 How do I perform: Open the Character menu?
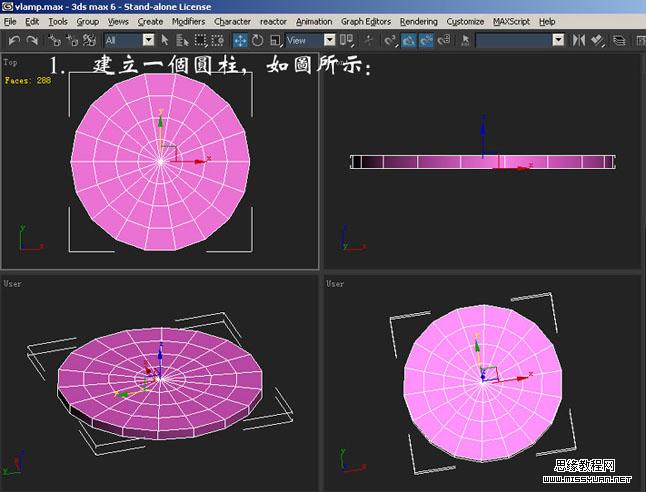point(232,21)
